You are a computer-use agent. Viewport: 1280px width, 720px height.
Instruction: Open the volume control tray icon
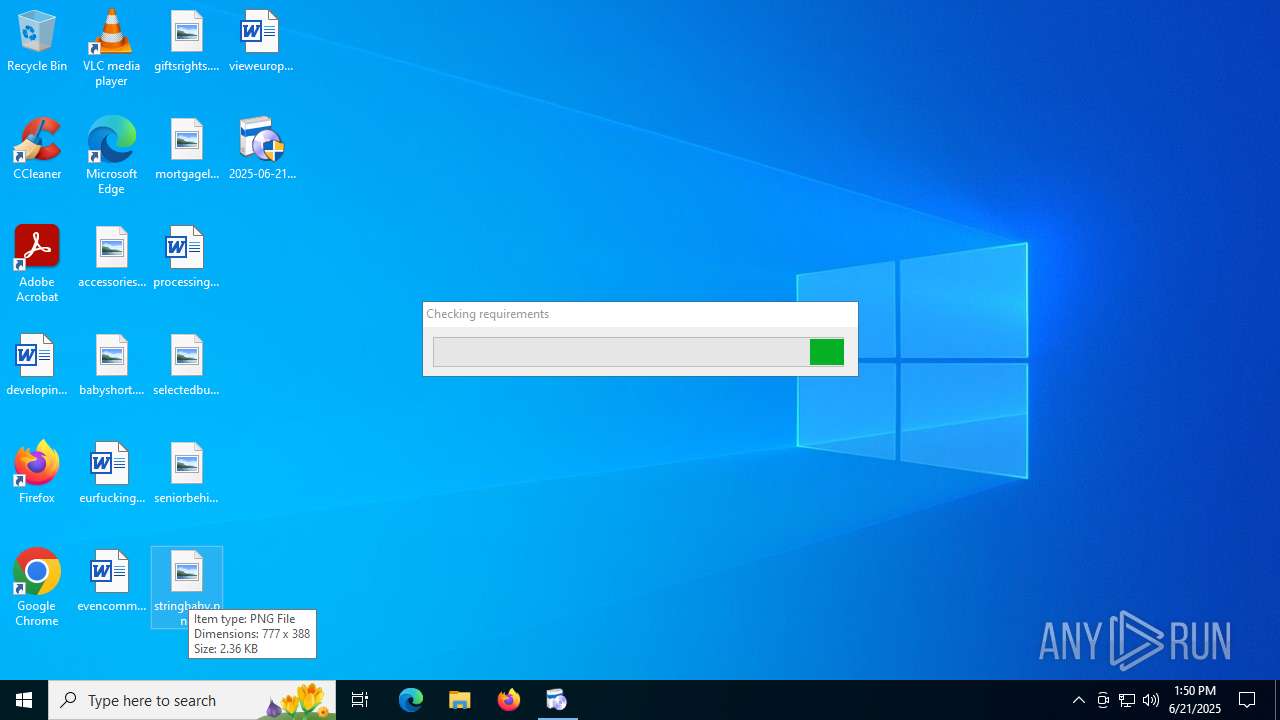(x=1151, y=700)
